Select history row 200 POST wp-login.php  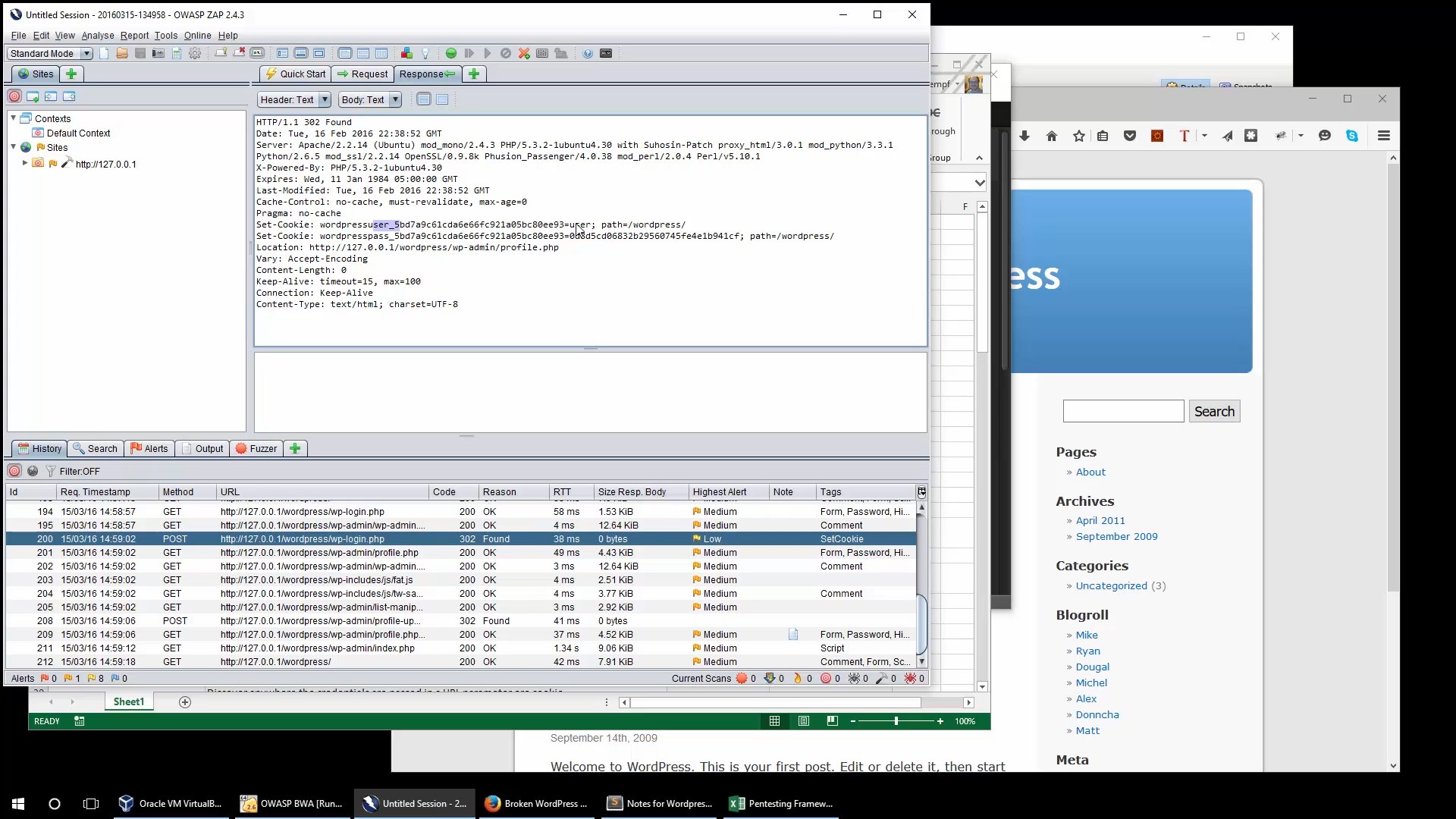[x=461, y=539]
